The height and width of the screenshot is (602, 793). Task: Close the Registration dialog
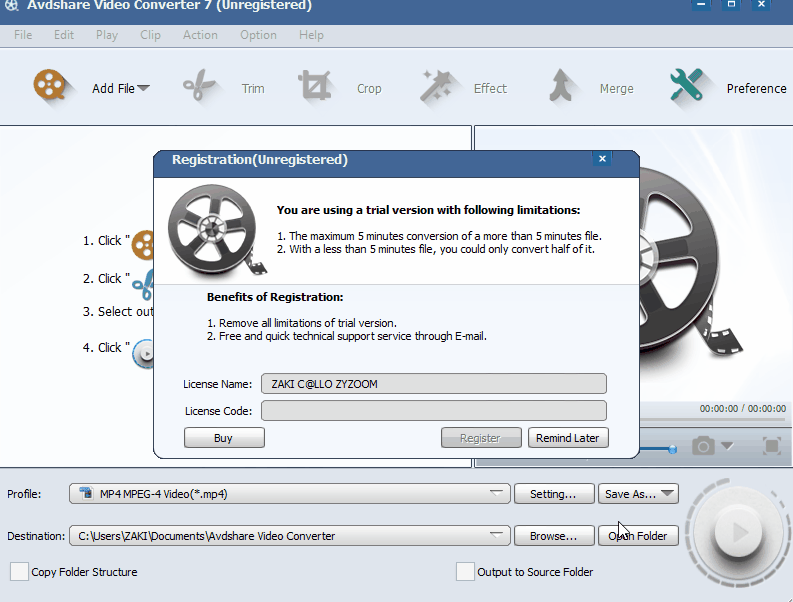pyautogui.click(x=602, y=159)
